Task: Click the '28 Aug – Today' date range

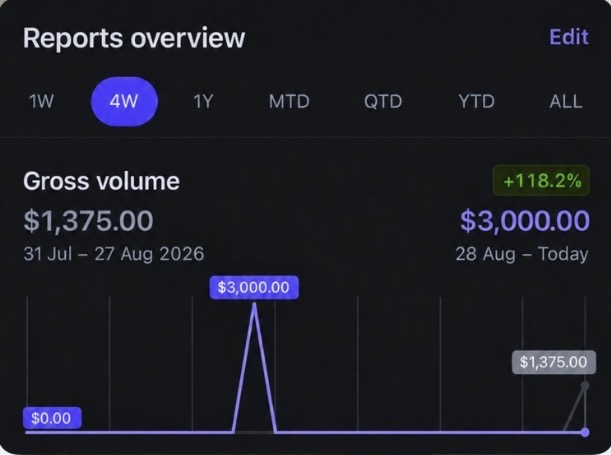Action: point(522,254)
